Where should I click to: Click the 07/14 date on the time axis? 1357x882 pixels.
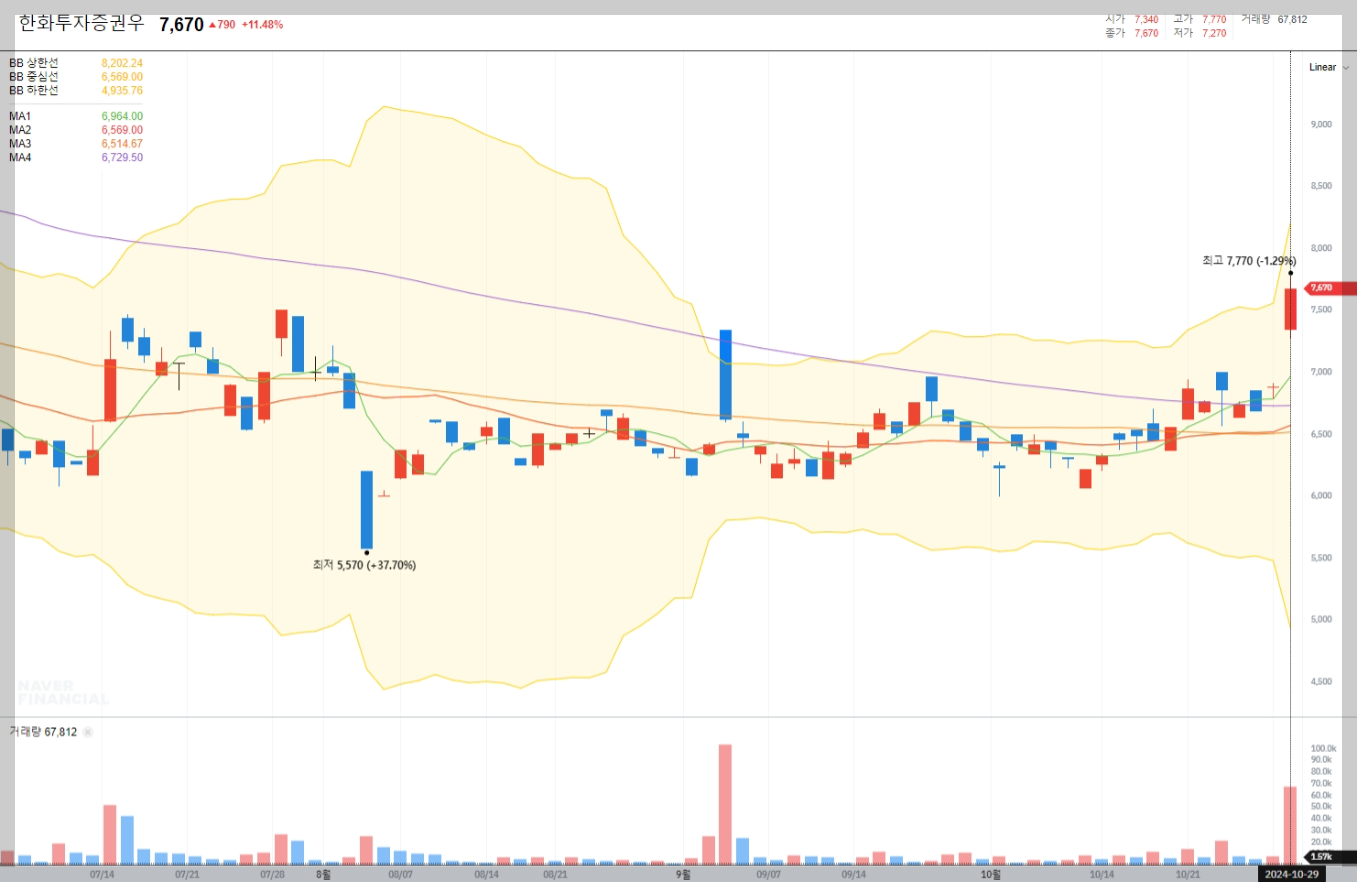point(101,874)
